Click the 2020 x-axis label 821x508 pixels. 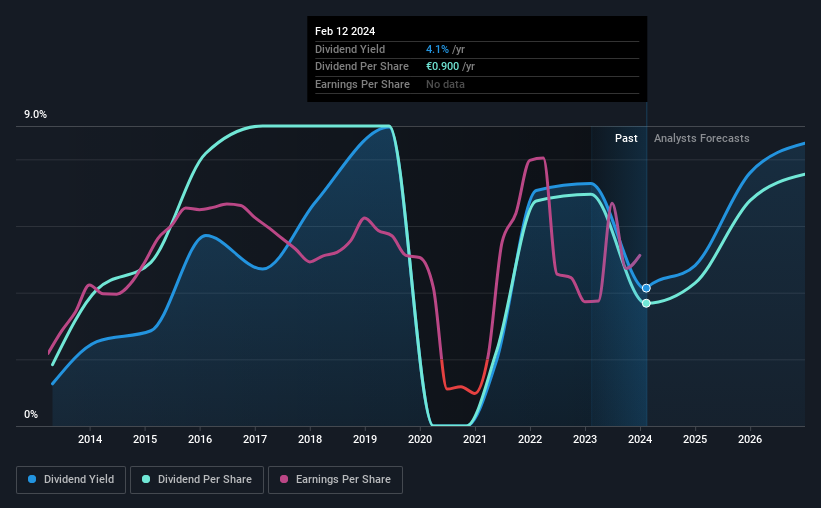point(420,439)
